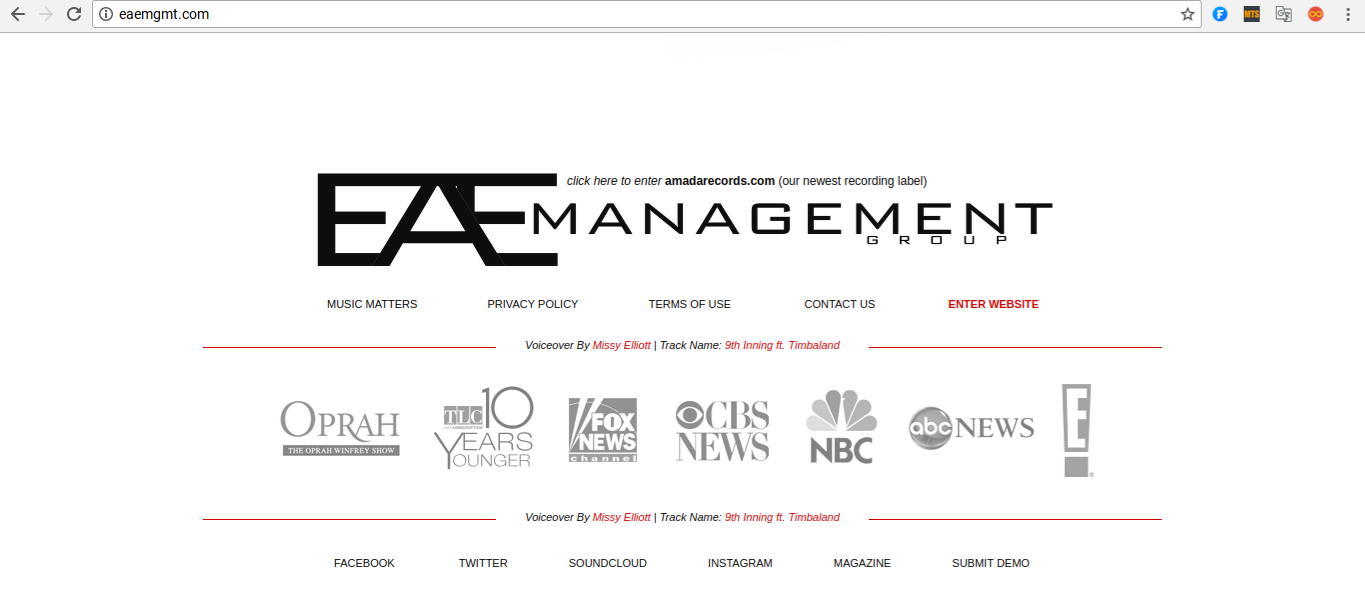Click the TLC 10 Years Younger logo
Screen dimensions: 1365x607
coord(484,428)
